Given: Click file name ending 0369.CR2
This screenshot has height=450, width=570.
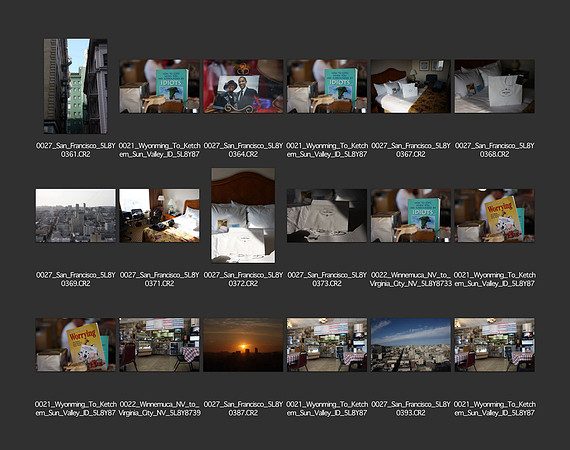Looking at the screenshot, I should pyautogui.click(x=76, y=279).
